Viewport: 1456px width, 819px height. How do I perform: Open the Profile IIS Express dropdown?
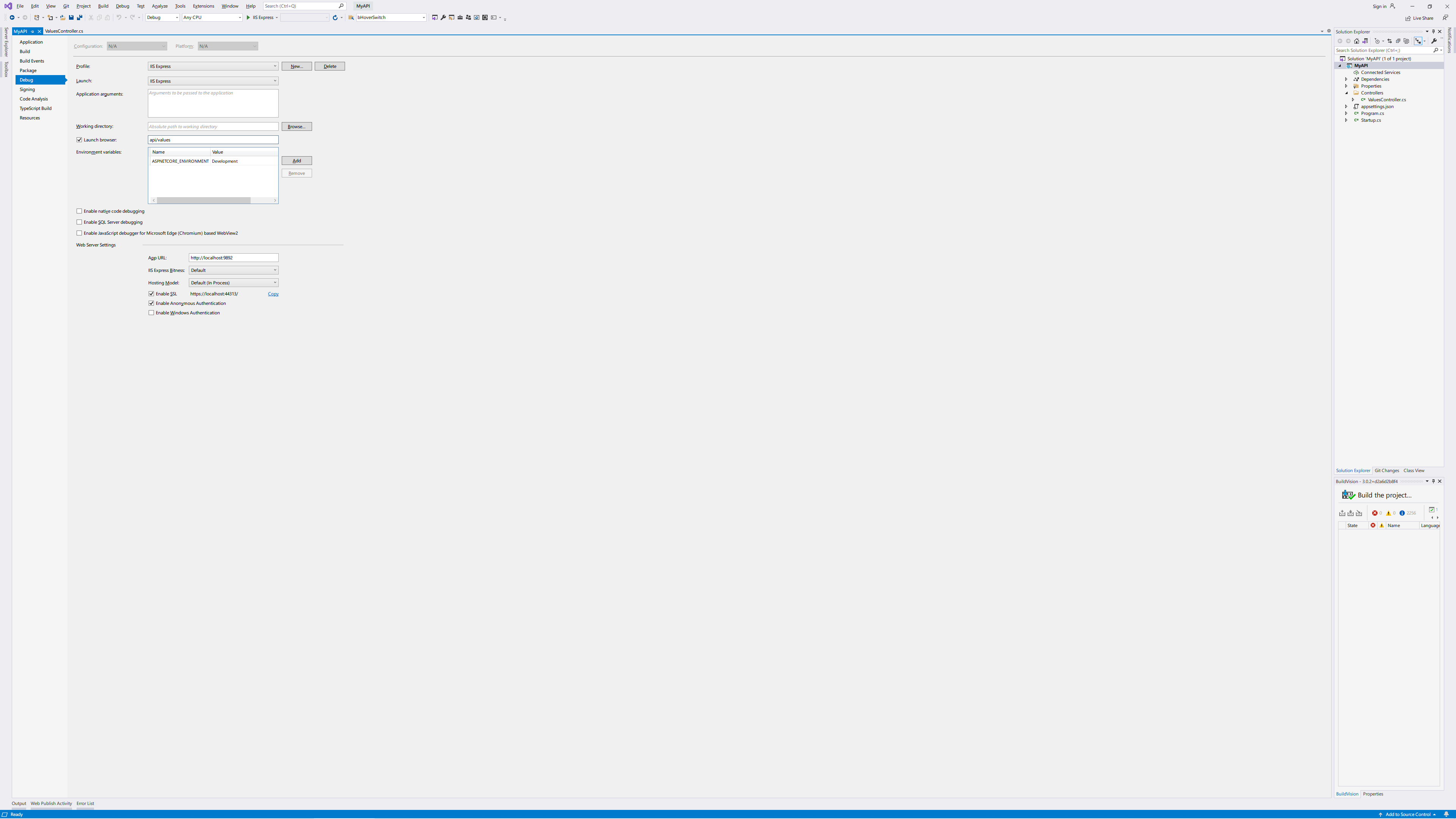pyautogui.click(x=213, y=66)
